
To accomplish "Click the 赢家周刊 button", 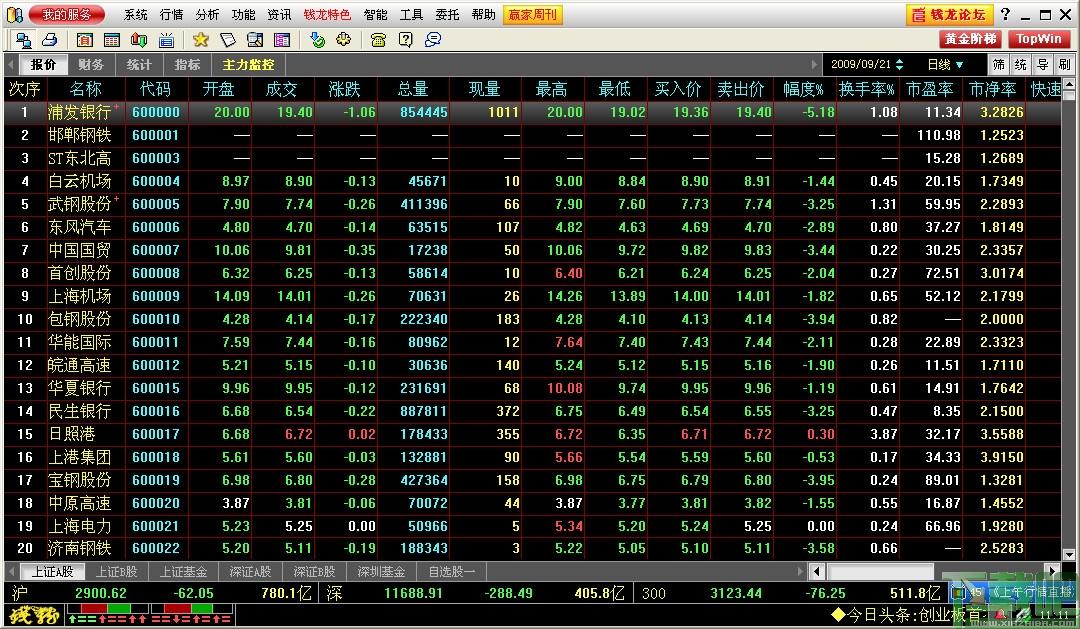I will (533, 14).
